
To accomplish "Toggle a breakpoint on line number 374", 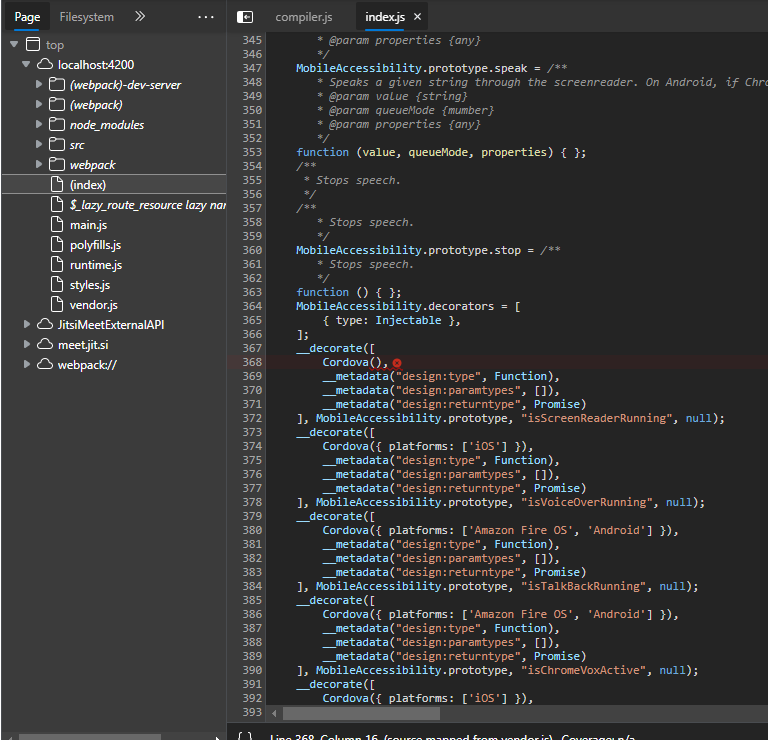I will [252, 446].
